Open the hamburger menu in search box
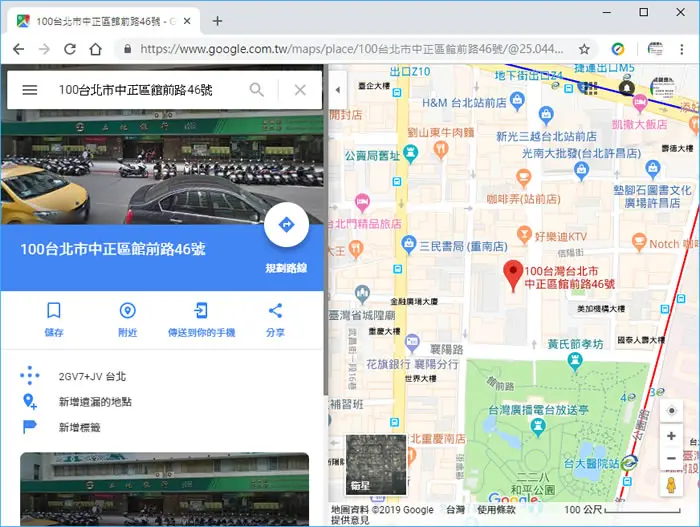700x527 pixels. click(x=30, y=90)
